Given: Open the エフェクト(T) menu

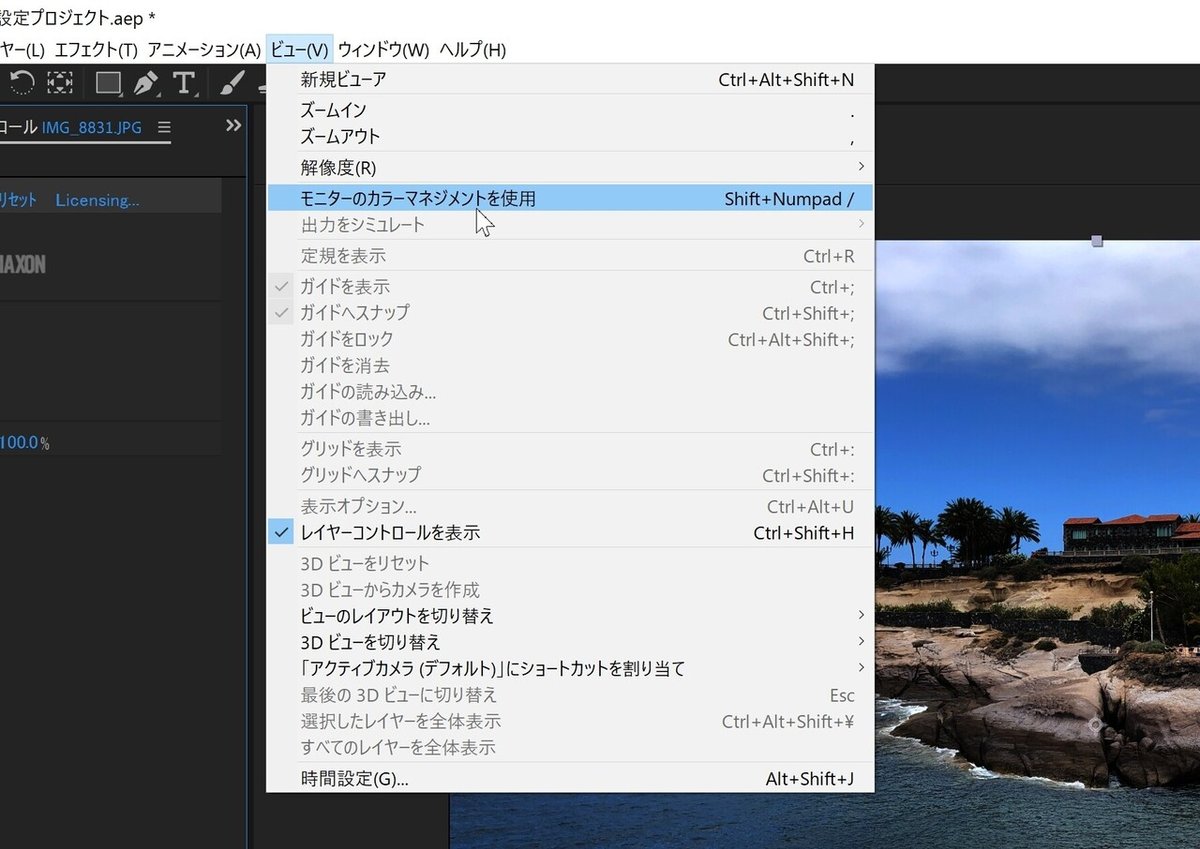Looking at the screenshot, I should 96,49.
